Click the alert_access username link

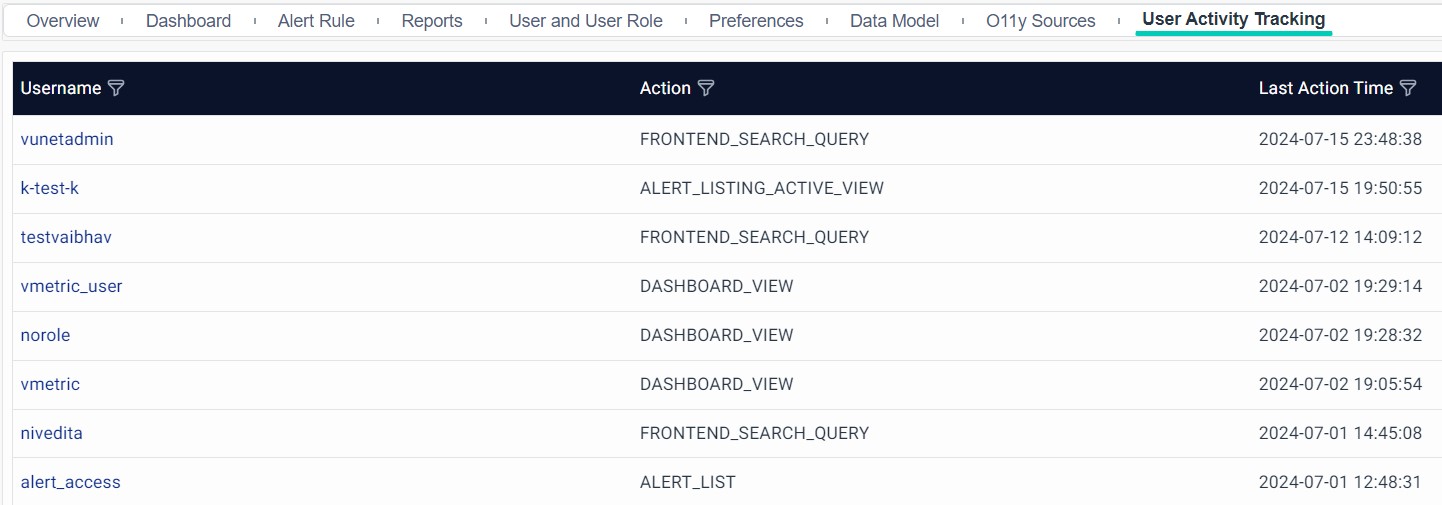click(70, 482)
